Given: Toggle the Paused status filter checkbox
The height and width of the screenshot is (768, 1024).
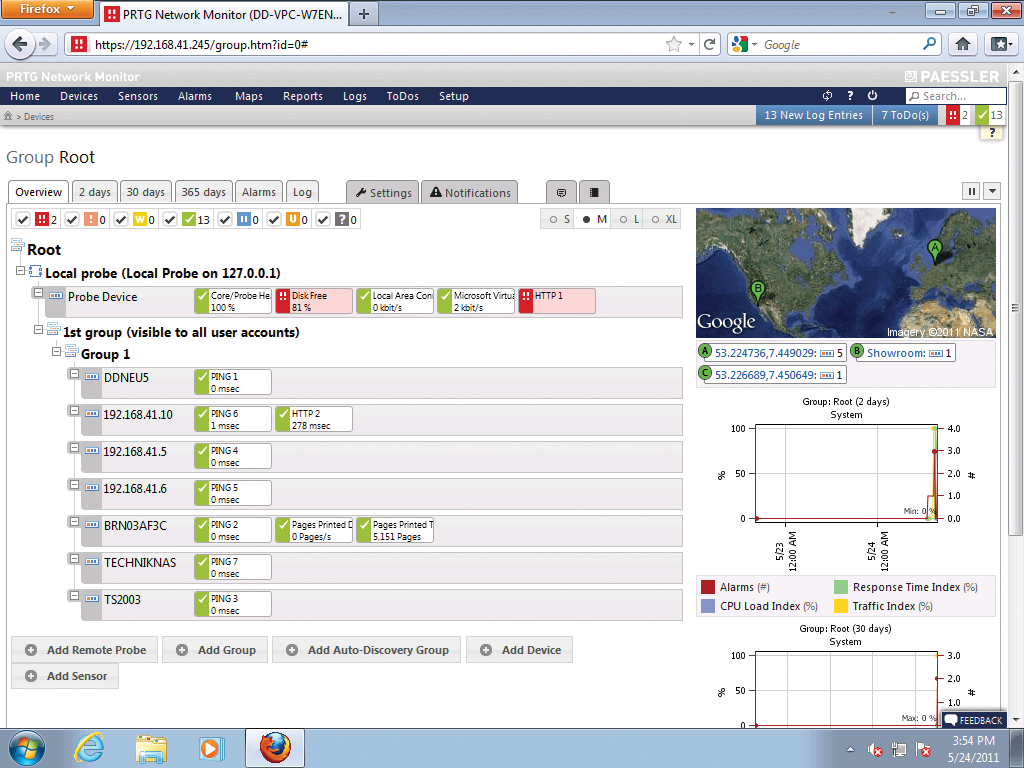Looking at the screenshot, I should coord(225,219).
